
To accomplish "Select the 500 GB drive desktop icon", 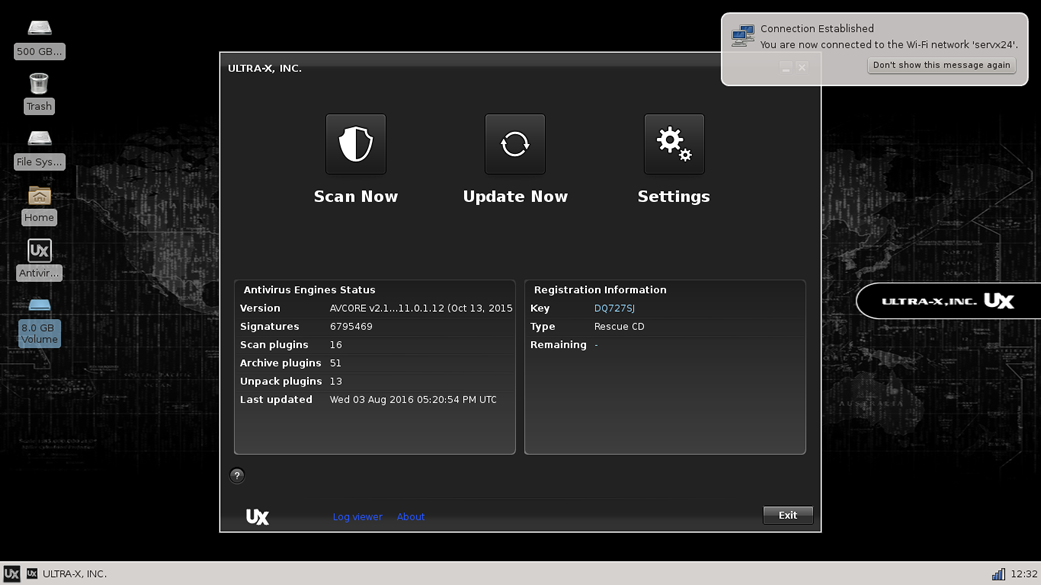I will [39, 28].
